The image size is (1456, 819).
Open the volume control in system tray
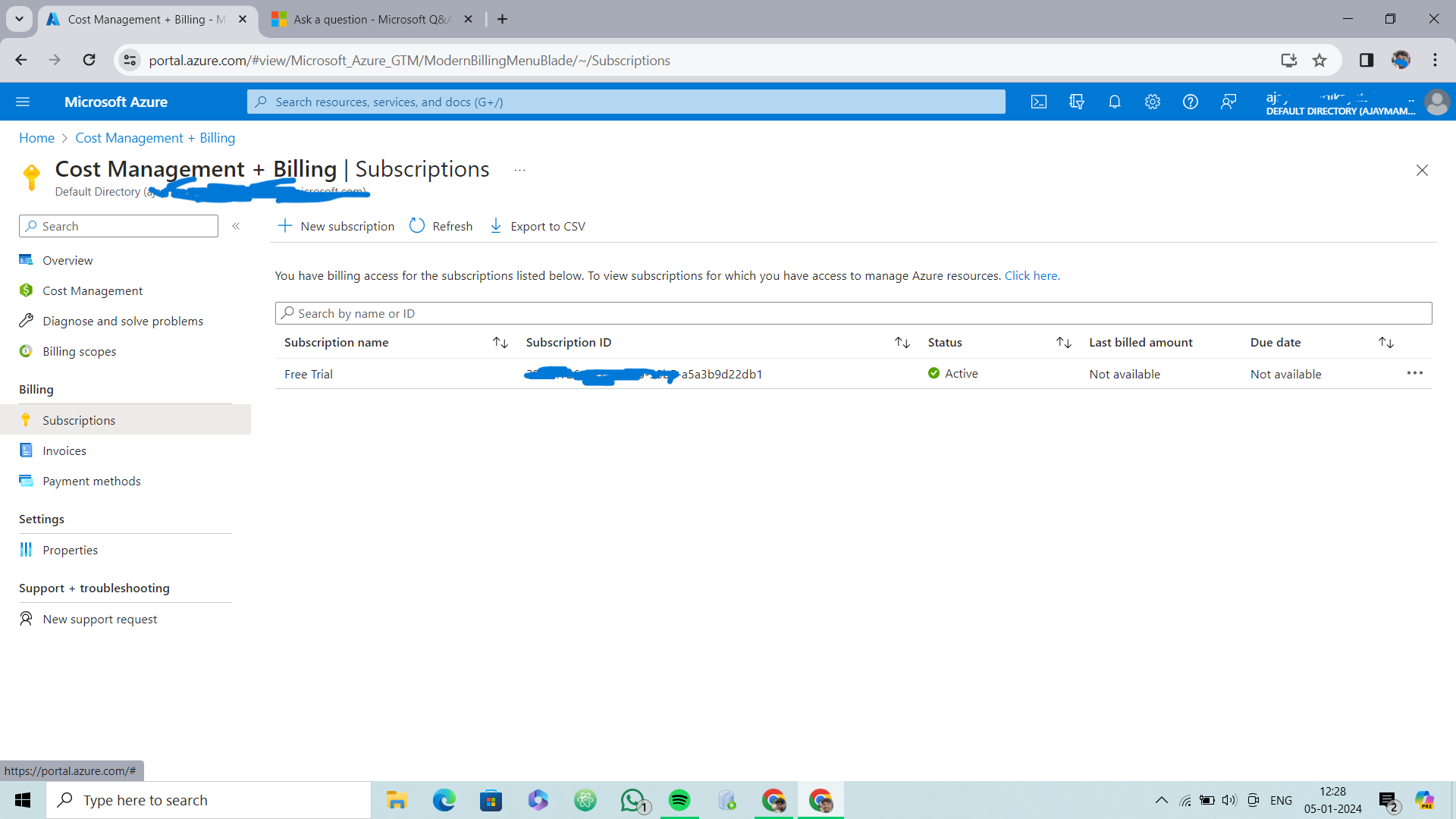(1228, 800)
